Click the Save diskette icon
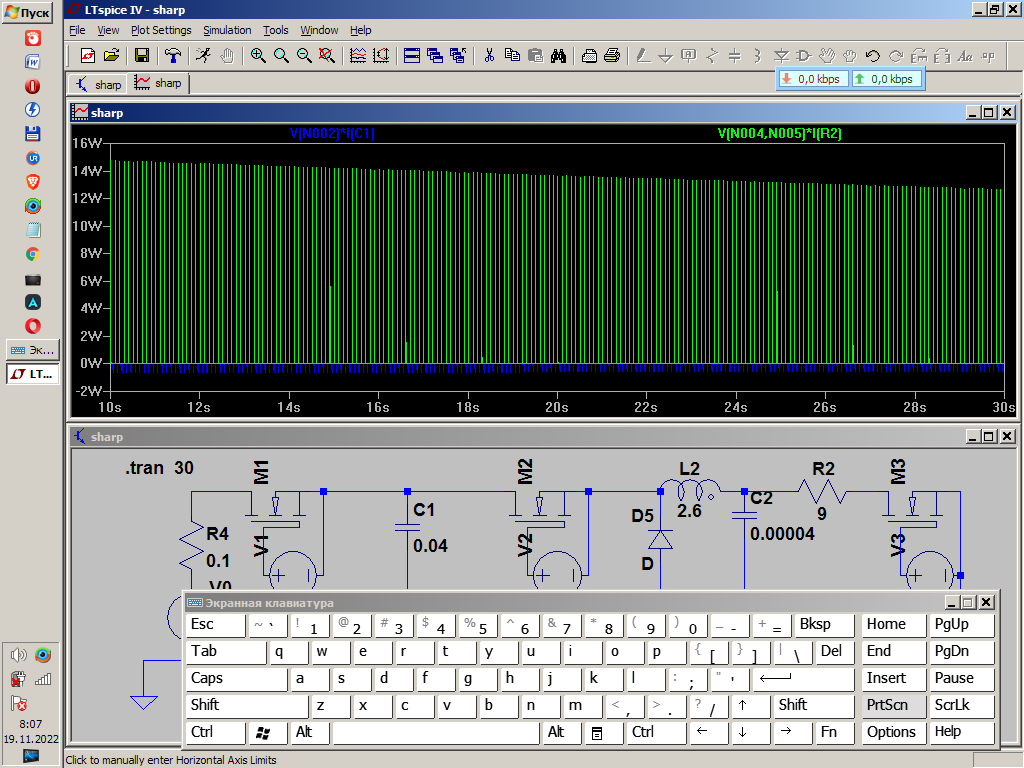 (x=141, y=55)
